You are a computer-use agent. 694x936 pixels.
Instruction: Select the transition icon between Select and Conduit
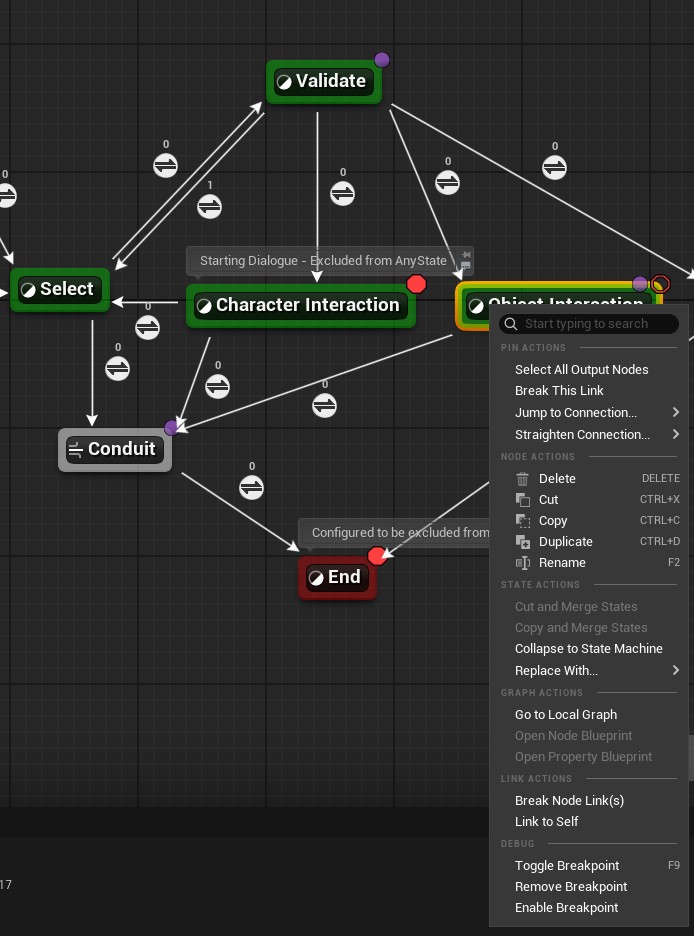[x=117, y=368]
